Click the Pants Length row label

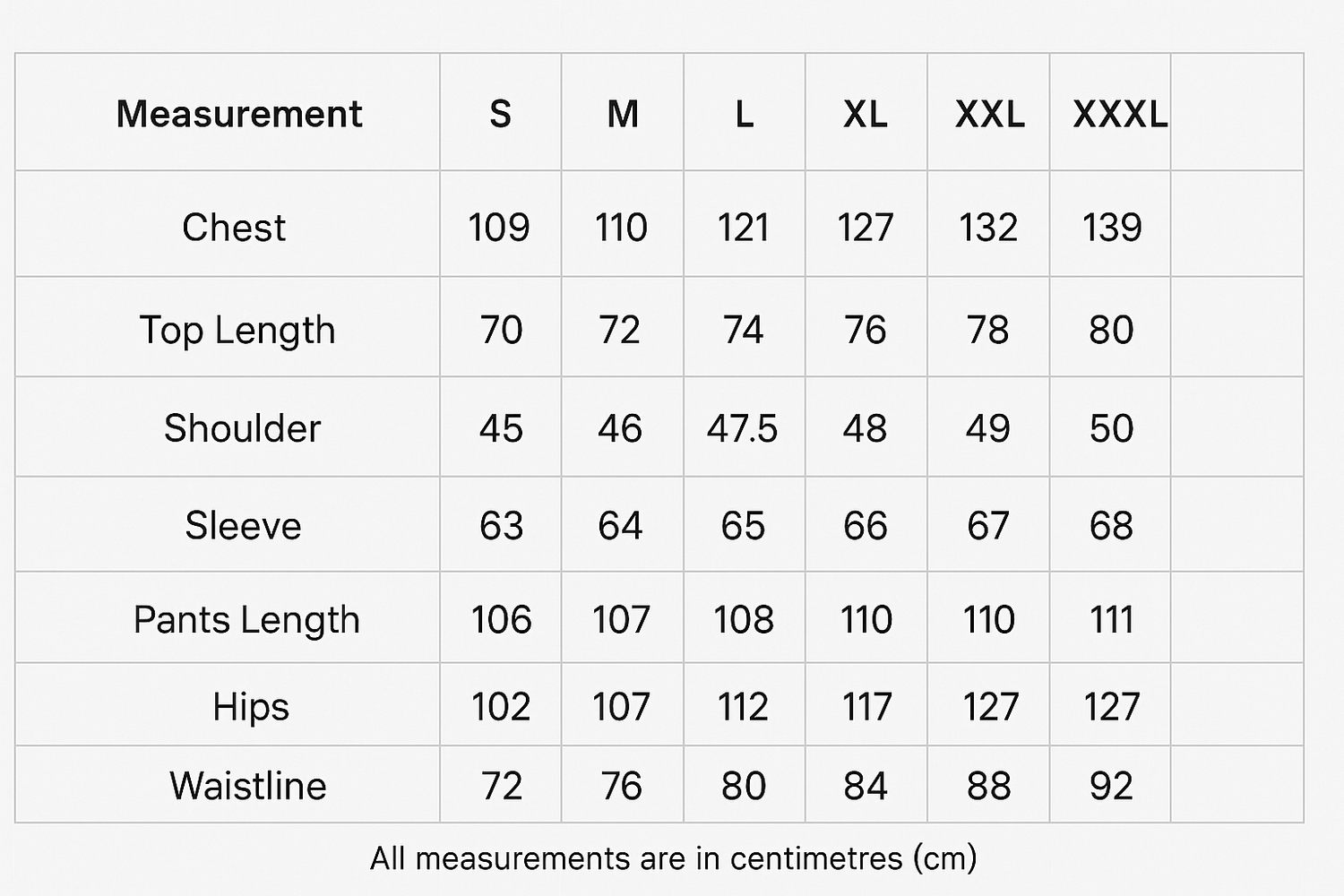246,619
